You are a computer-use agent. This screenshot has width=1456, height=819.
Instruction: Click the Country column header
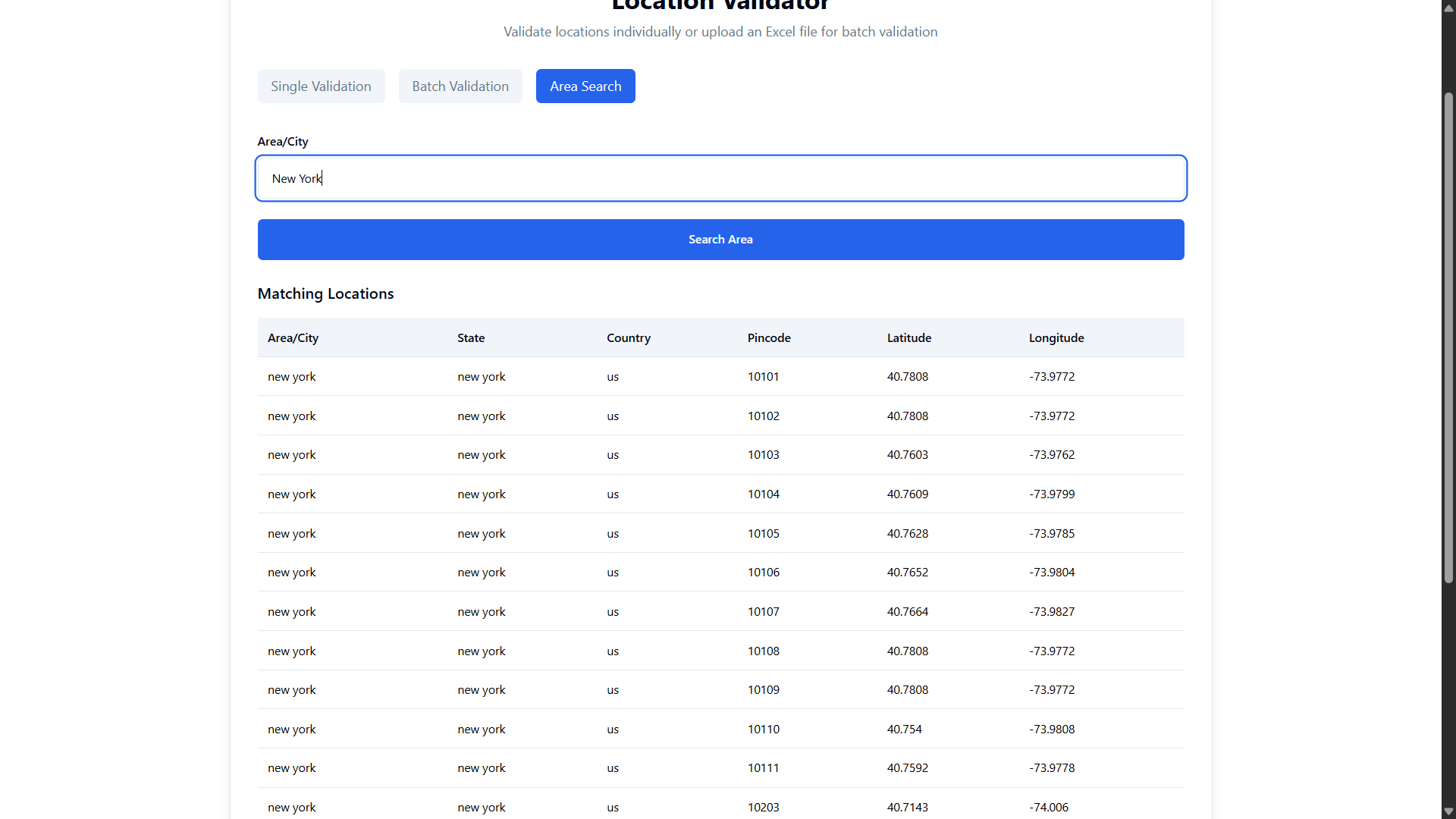tap(628, 338)
